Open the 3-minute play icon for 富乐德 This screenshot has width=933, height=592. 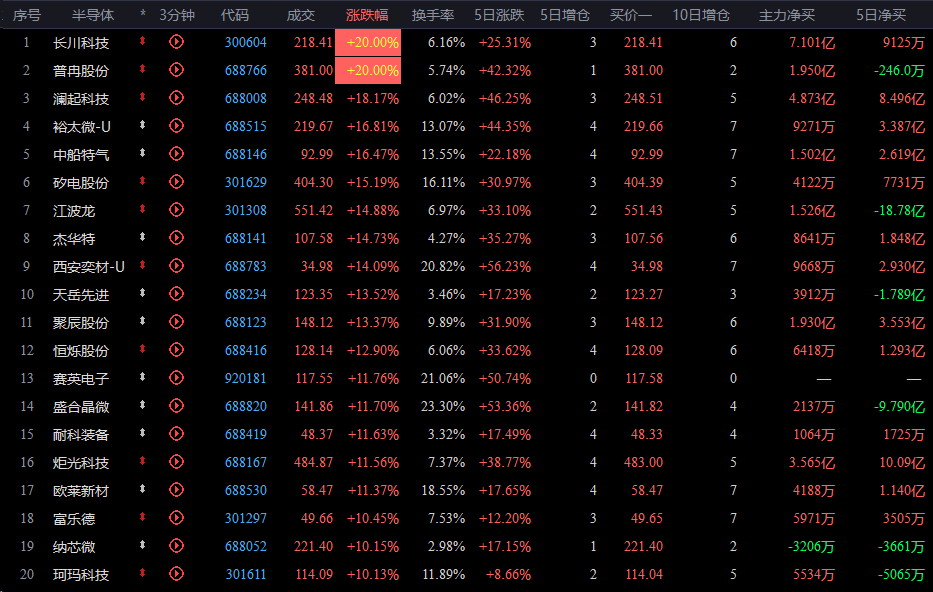coord(176,517)
